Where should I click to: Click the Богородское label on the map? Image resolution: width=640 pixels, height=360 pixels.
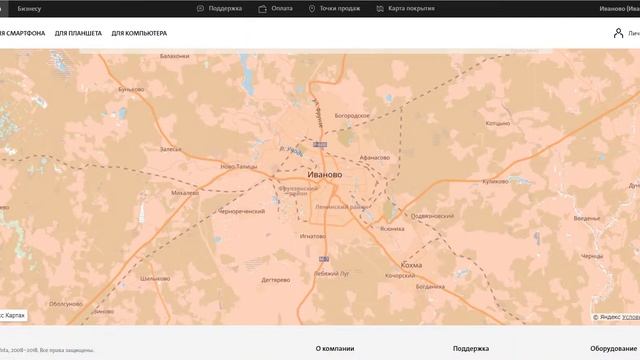tap(352, 116)
